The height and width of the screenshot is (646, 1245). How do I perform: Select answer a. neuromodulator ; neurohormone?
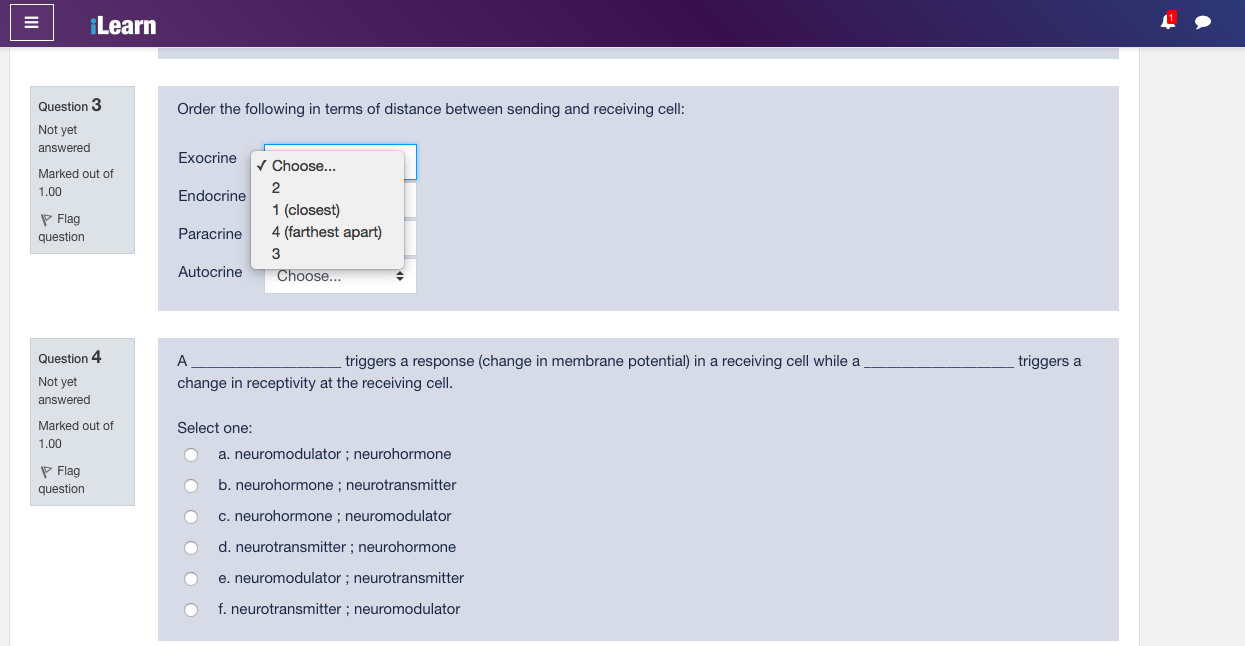pyautogui.click(x=191, y=455)
